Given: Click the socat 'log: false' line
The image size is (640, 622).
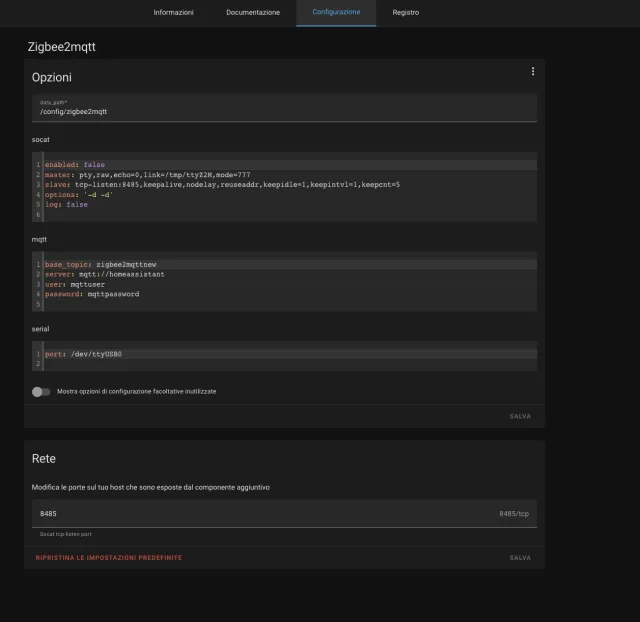Looking at the screenshot, I should pyautogui.click(x=66, y=205).
